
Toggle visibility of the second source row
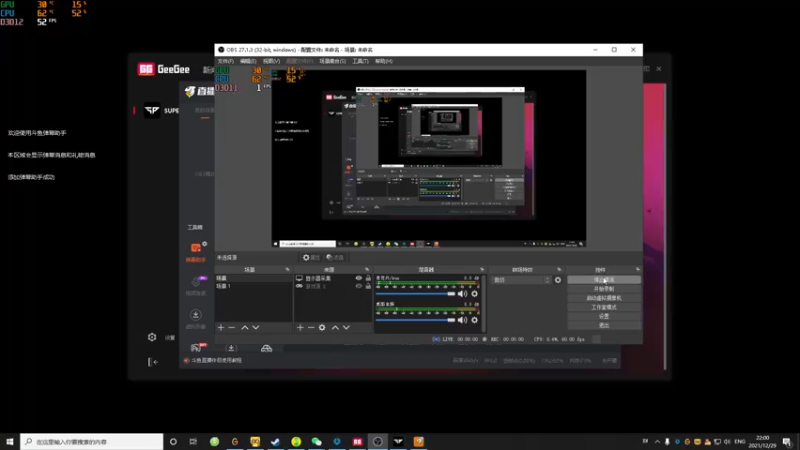coord(359,286)
